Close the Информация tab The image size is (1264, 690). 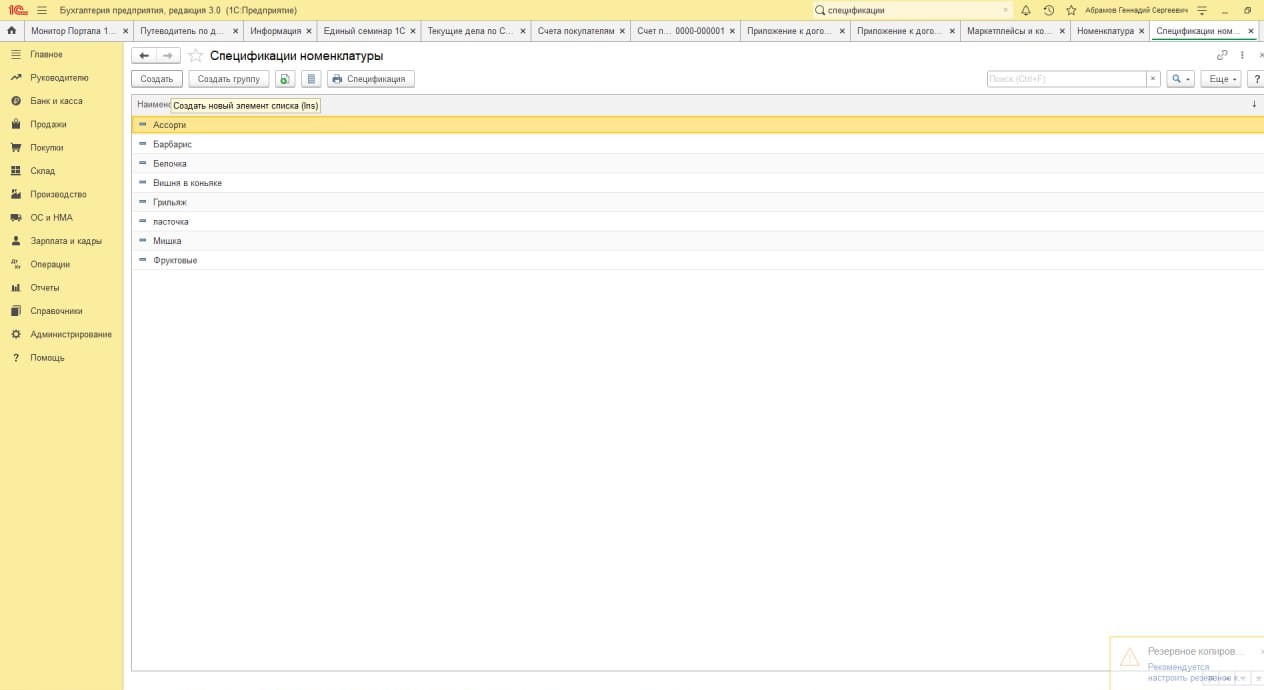pyautogui.click(x=309, y=31)
